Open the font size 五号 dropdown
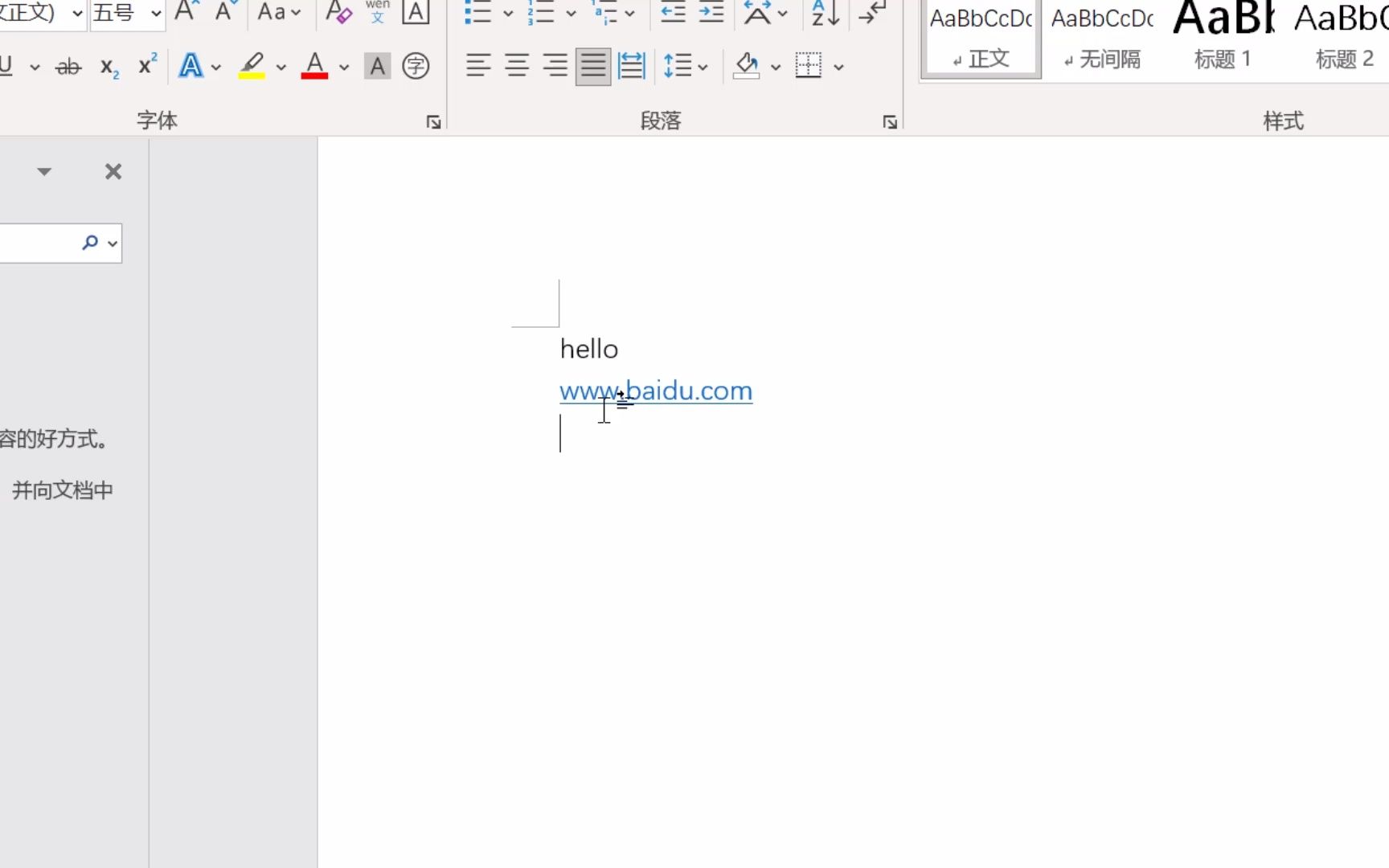1389x868 pixels. coord(156,13)
